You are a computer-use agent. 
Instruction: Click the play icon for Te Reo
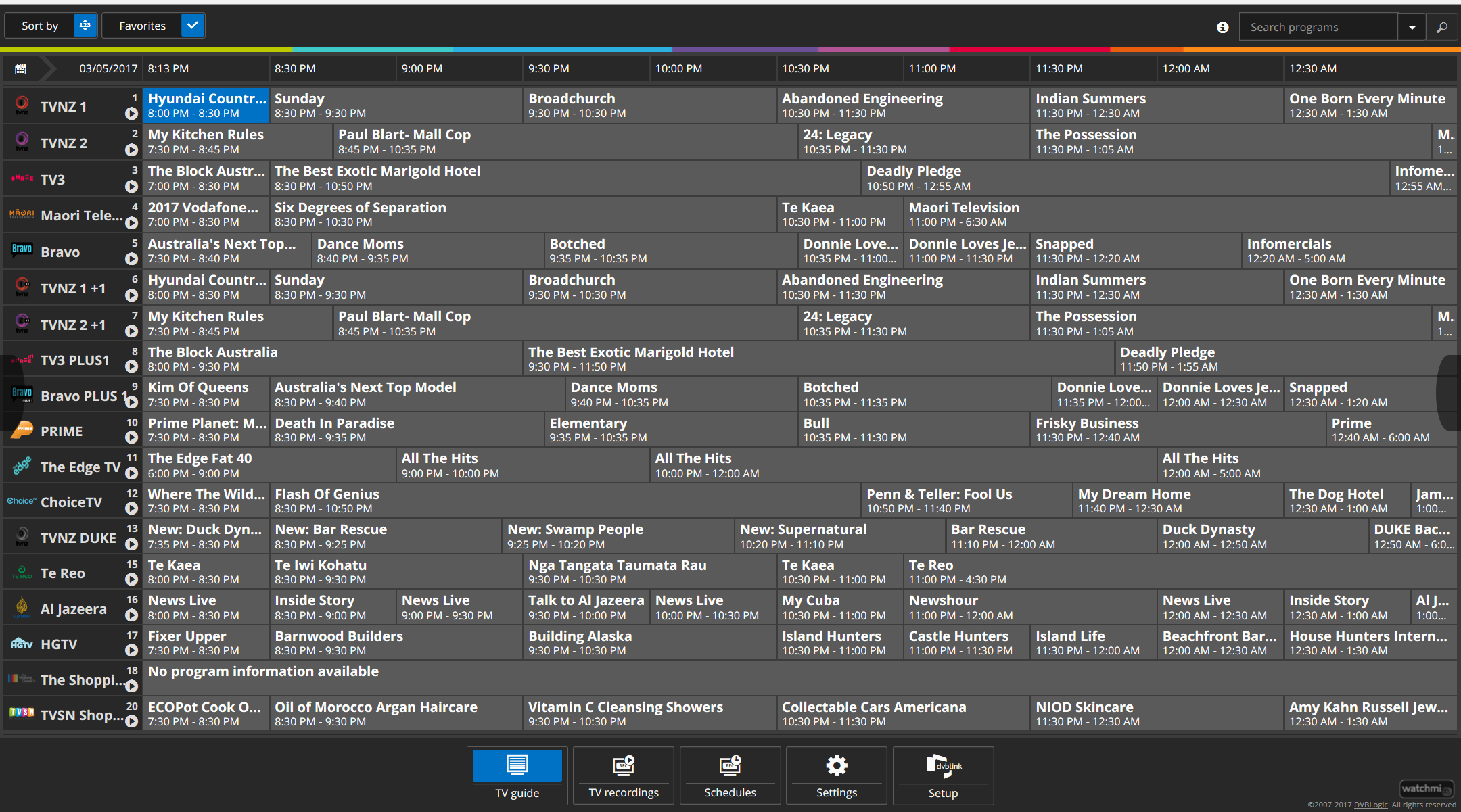[132, 579]
